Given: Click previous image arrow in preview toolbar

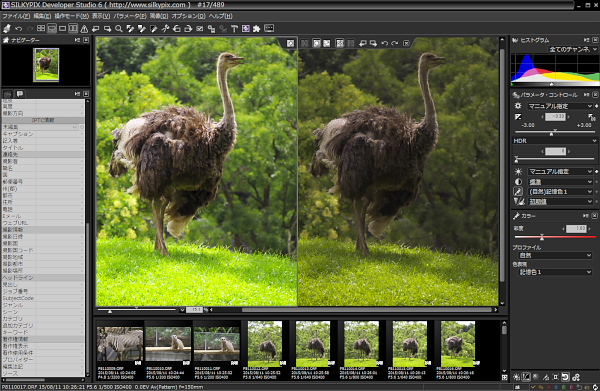Looking at the screenshot, I should (362, 43).
